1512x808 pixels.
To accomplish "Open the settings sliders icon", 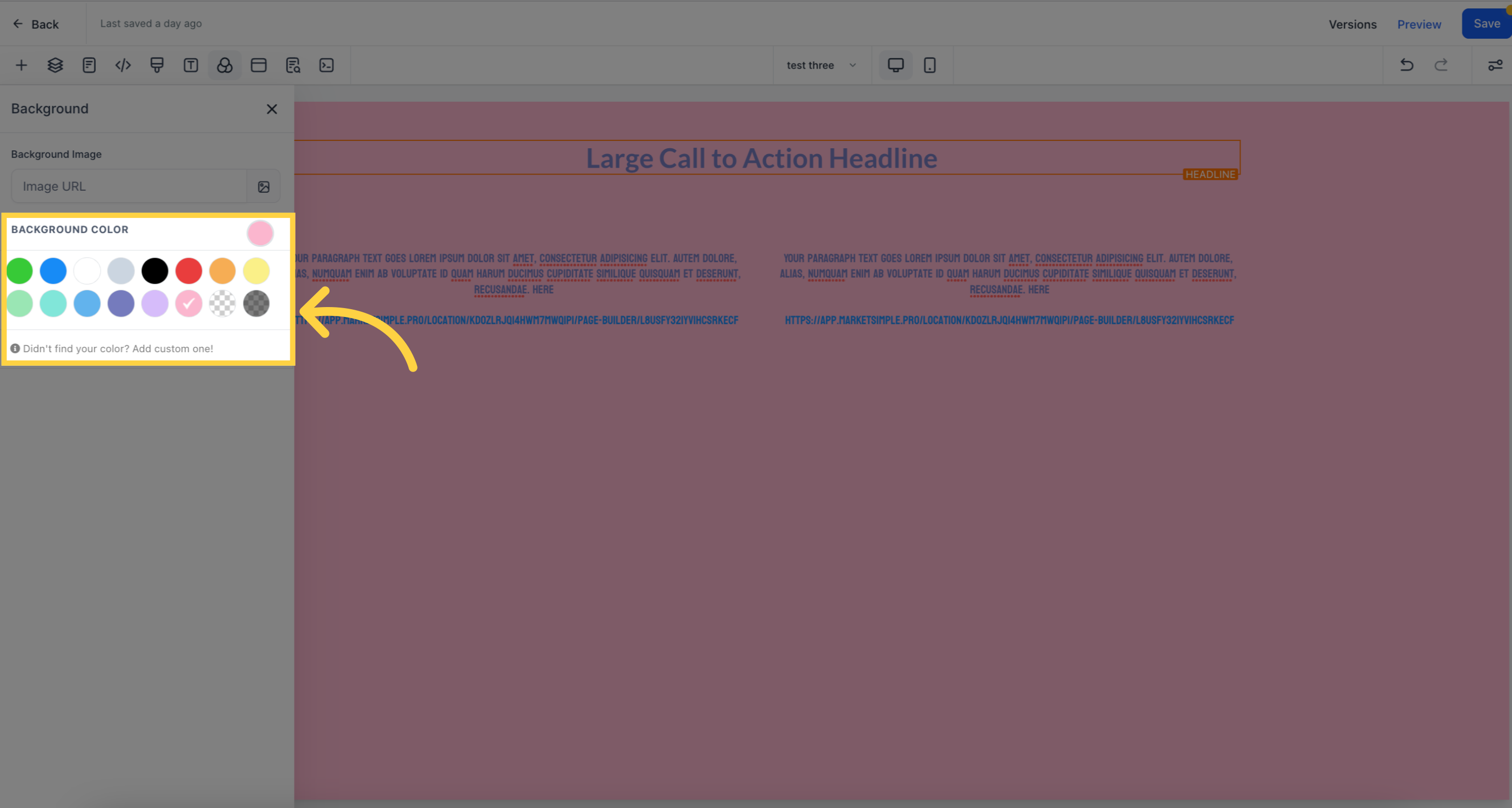I will 1495,65.
